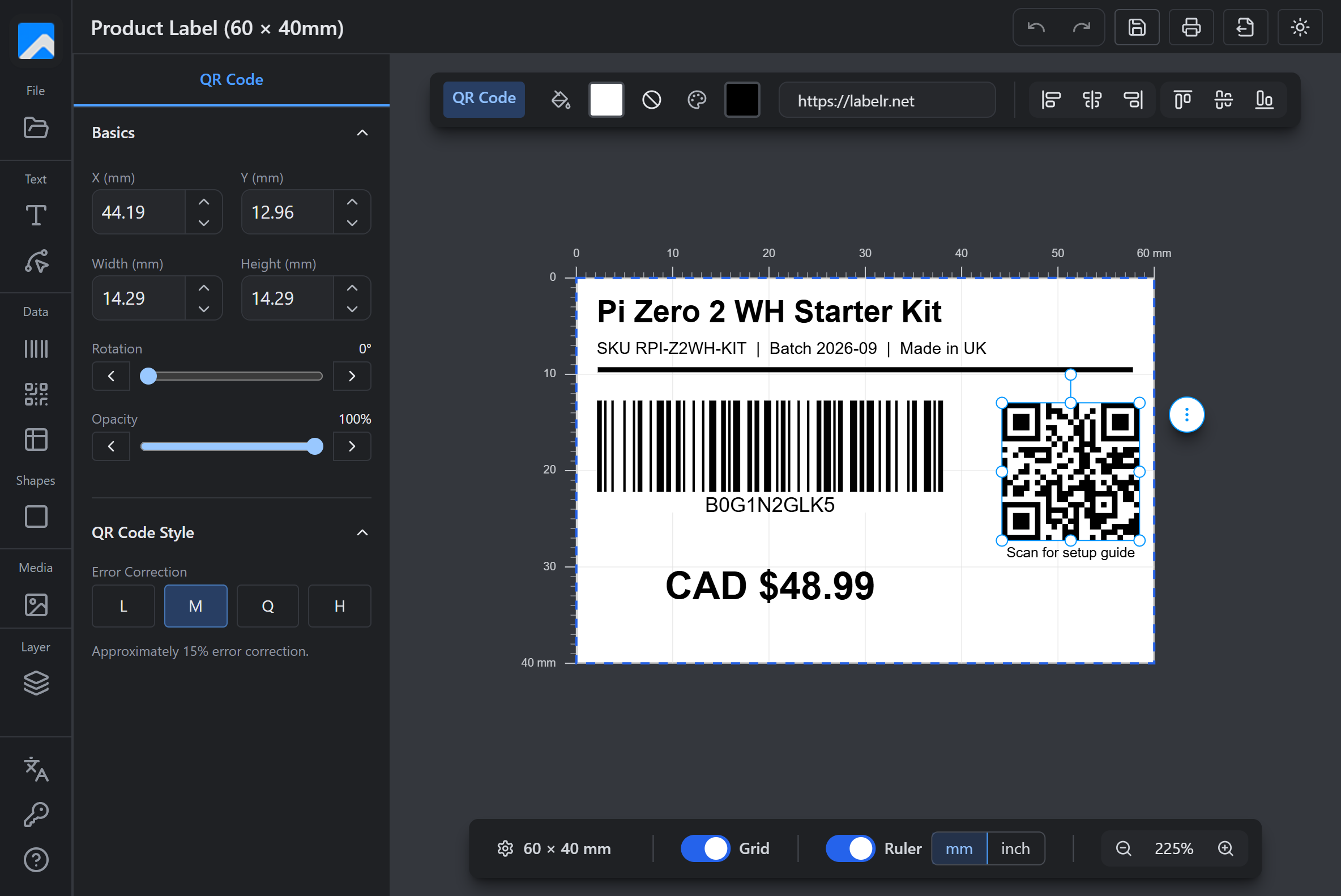Click the redo arrow
Image resolution: width=1341 pixels, height=896 pixels.
[1082, 27]
